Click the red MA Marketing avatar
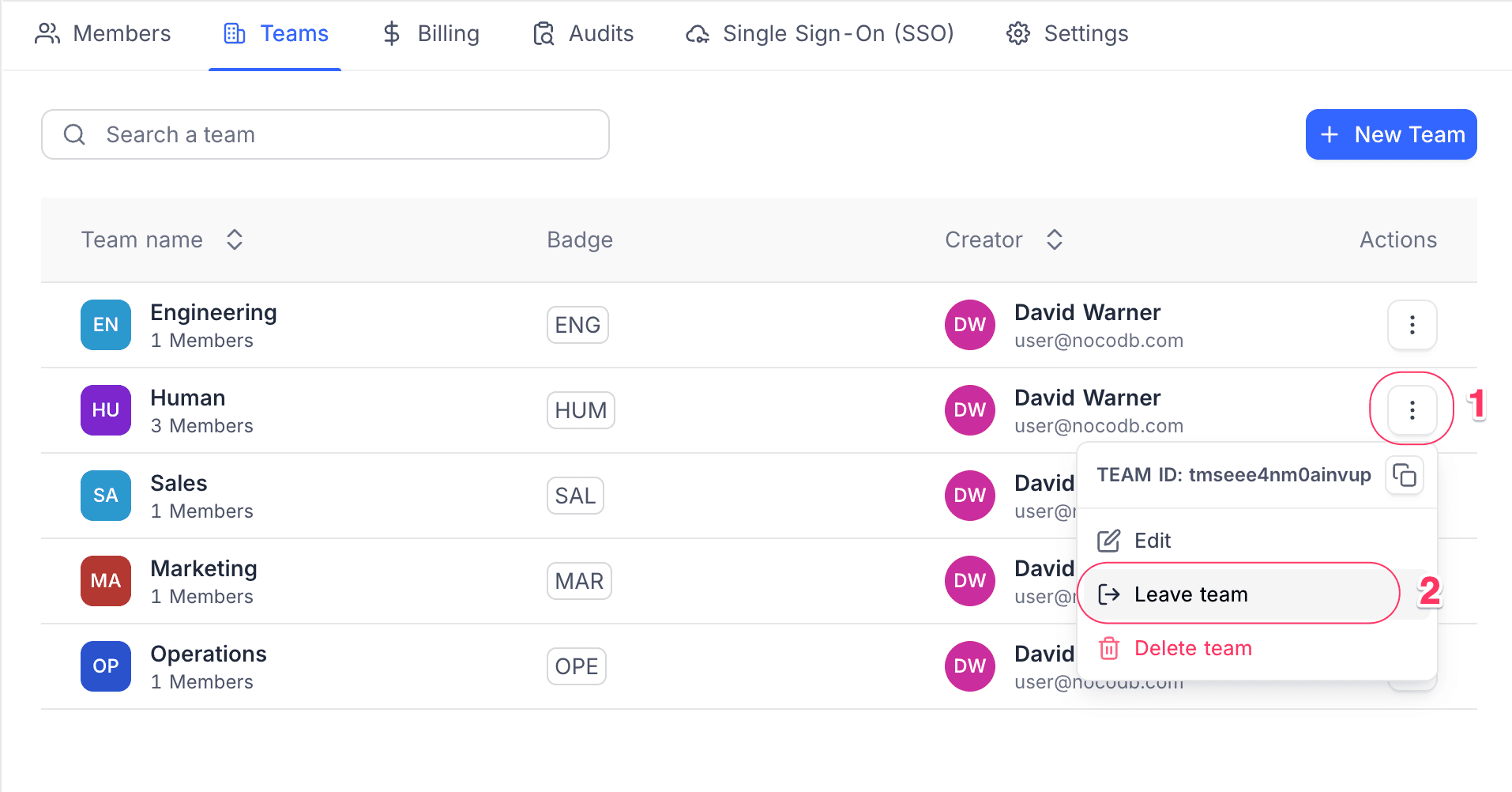The height and width of the screenshot is (792, 1512). tap(106, 581)
